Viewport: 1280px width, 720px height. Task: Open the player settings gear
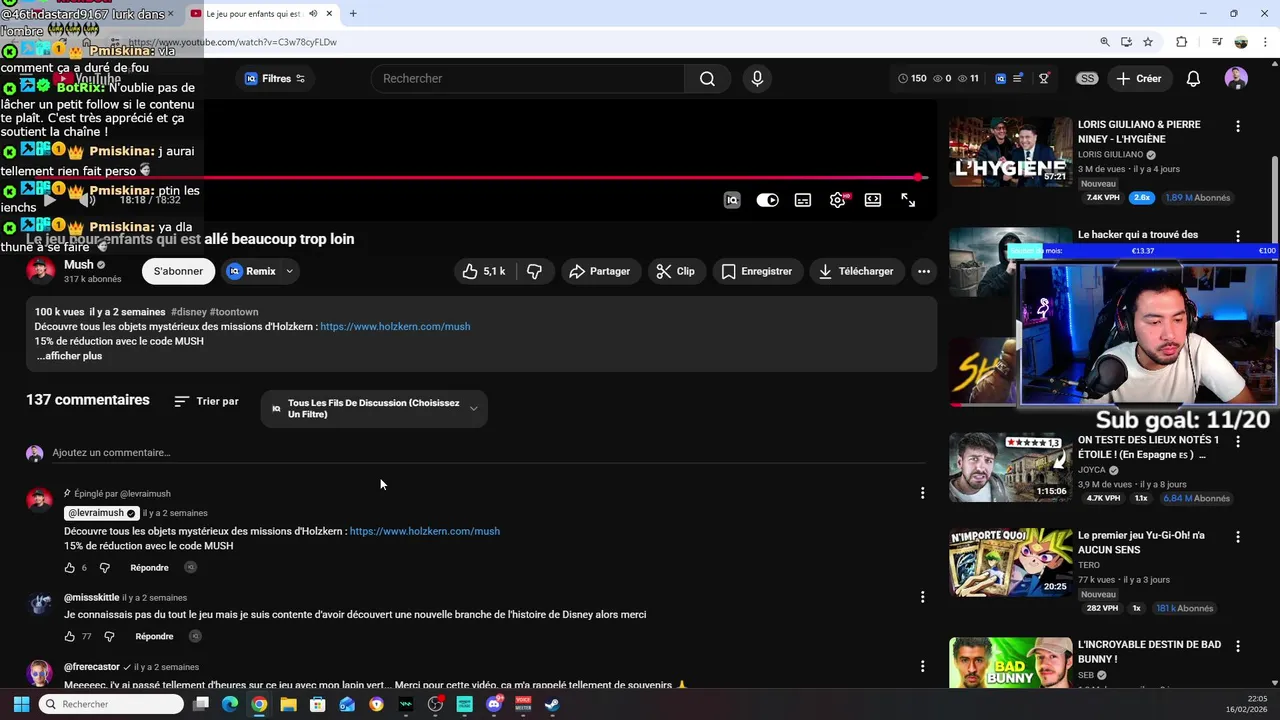[838, 200]
